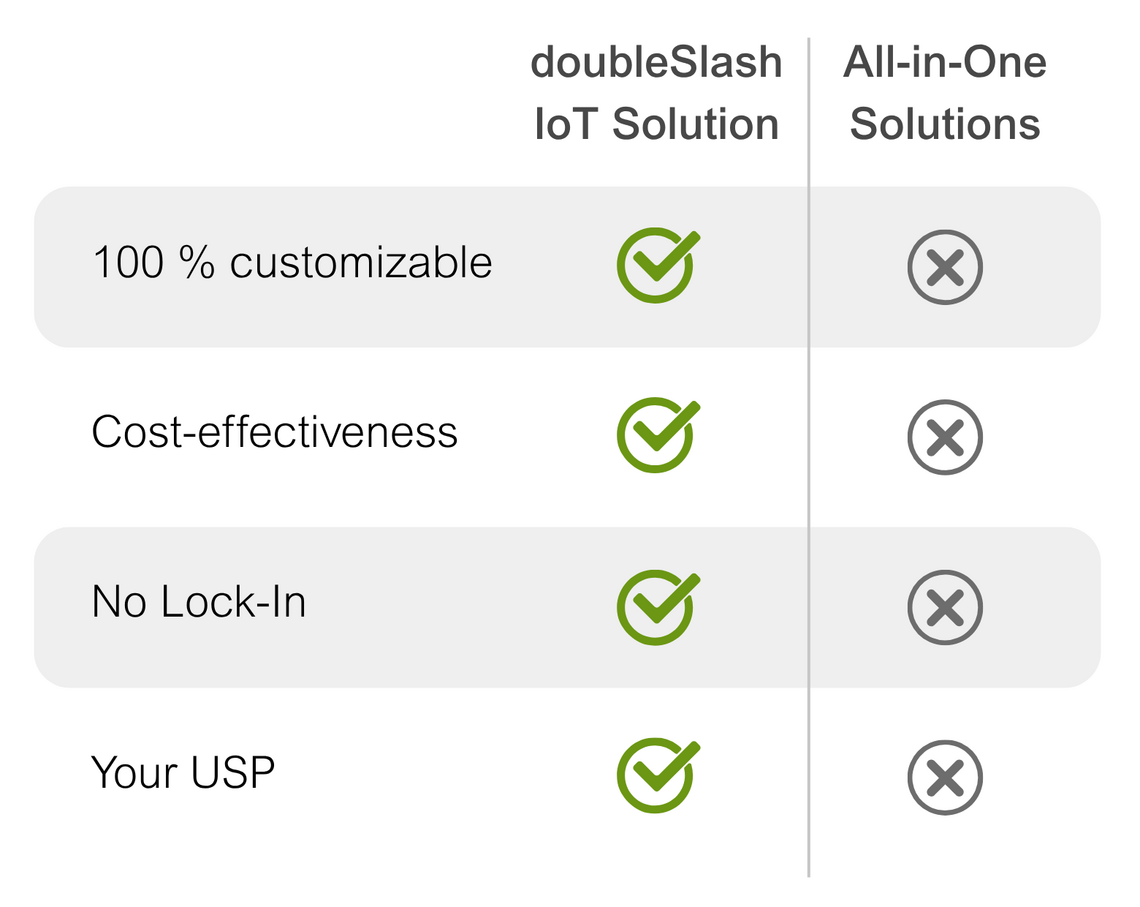Select the All-in-One Solutions column header
The image size is (1140, 907).
(945, 93)
